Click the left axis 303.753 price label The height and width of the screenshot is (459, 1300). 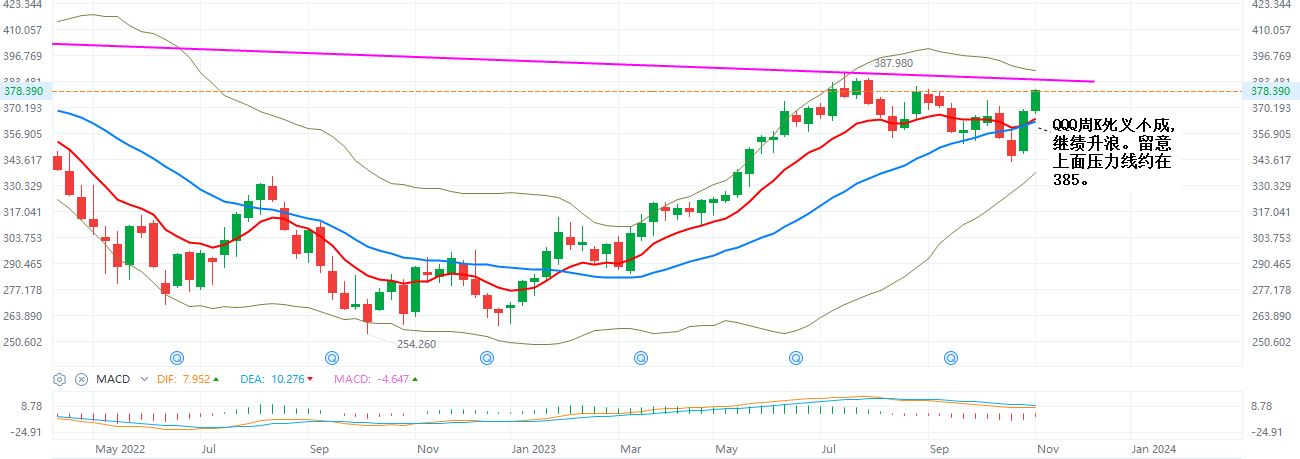[21, 238]
